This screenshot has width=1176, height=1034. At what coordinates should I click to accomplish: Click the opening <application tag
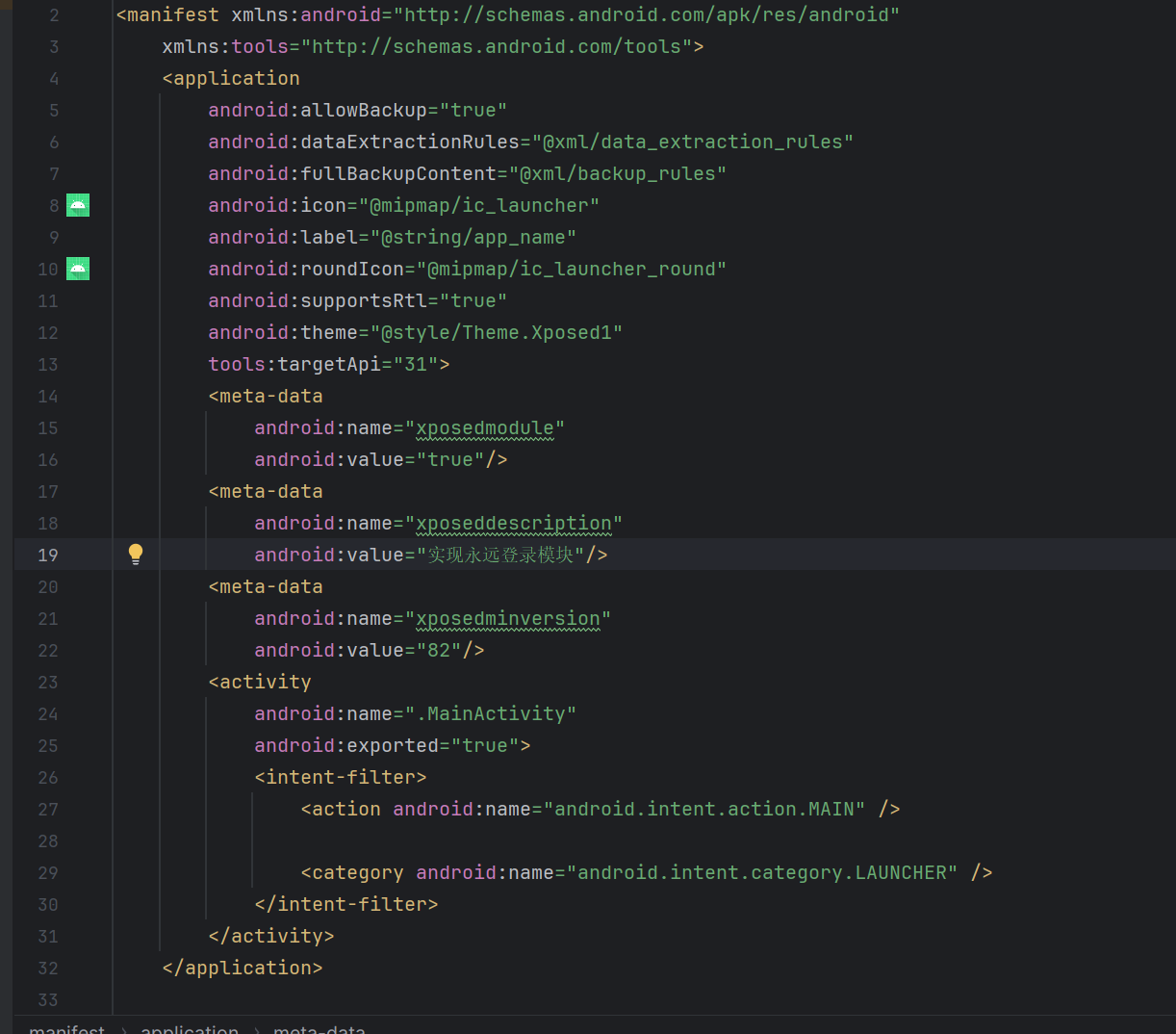pyautogui.click(x=231, y=79)
